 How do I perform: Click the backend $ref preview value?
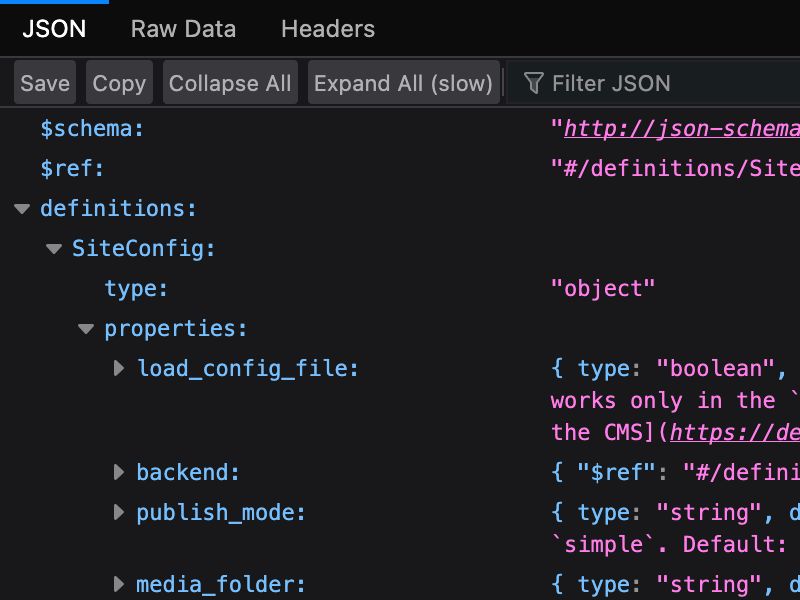(676, 472)
